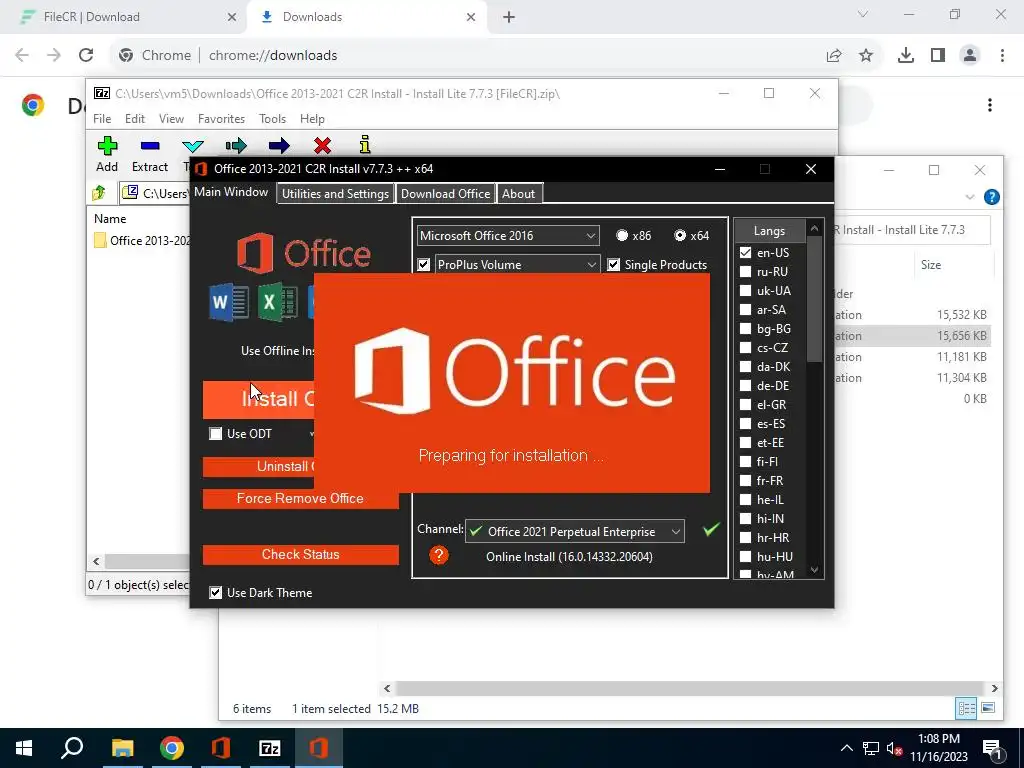Viewport: 1024px width, 768px height.
Task: Select the x64 architecture radio button
Action: click(680, 235)
